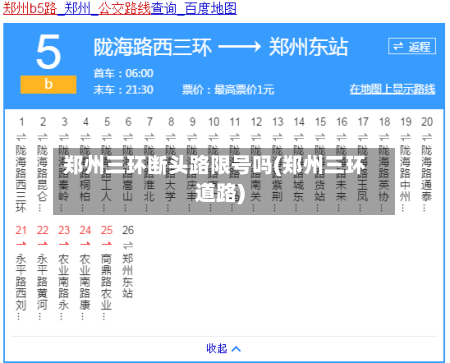
Task: Click transfer icon above station 19
Action: click(x=405, y=137)
